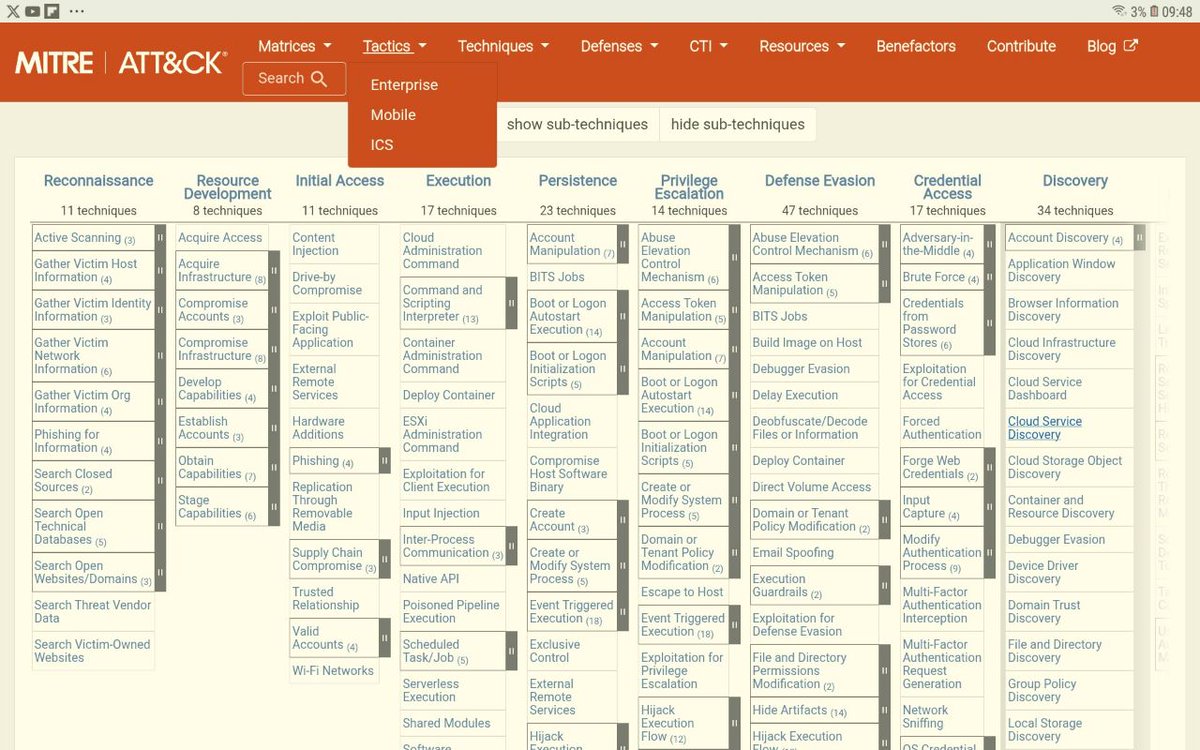Tap the Wi-Fi status icon

pyautogui.click(x=1119, y=11)
